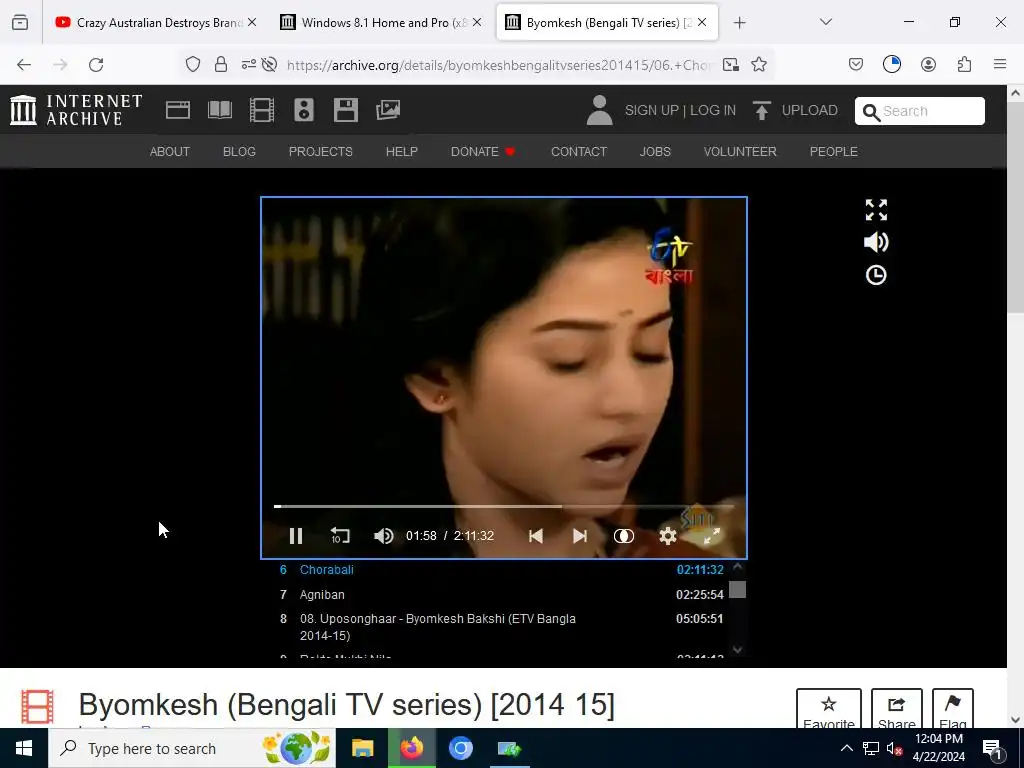Expand the list all tabs chevron

pos(826,22)
